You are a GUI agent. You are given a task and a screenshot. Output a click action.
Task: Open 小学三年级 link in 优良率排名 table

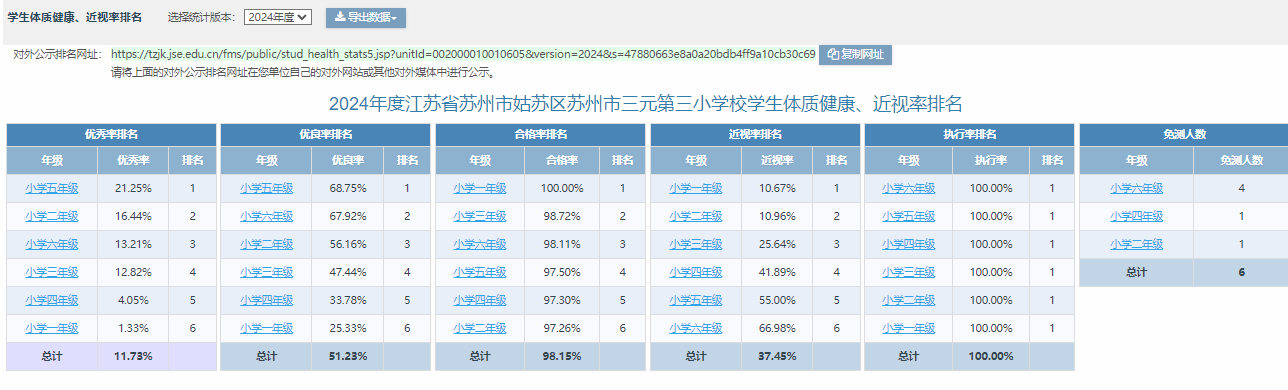coord(266,272)
